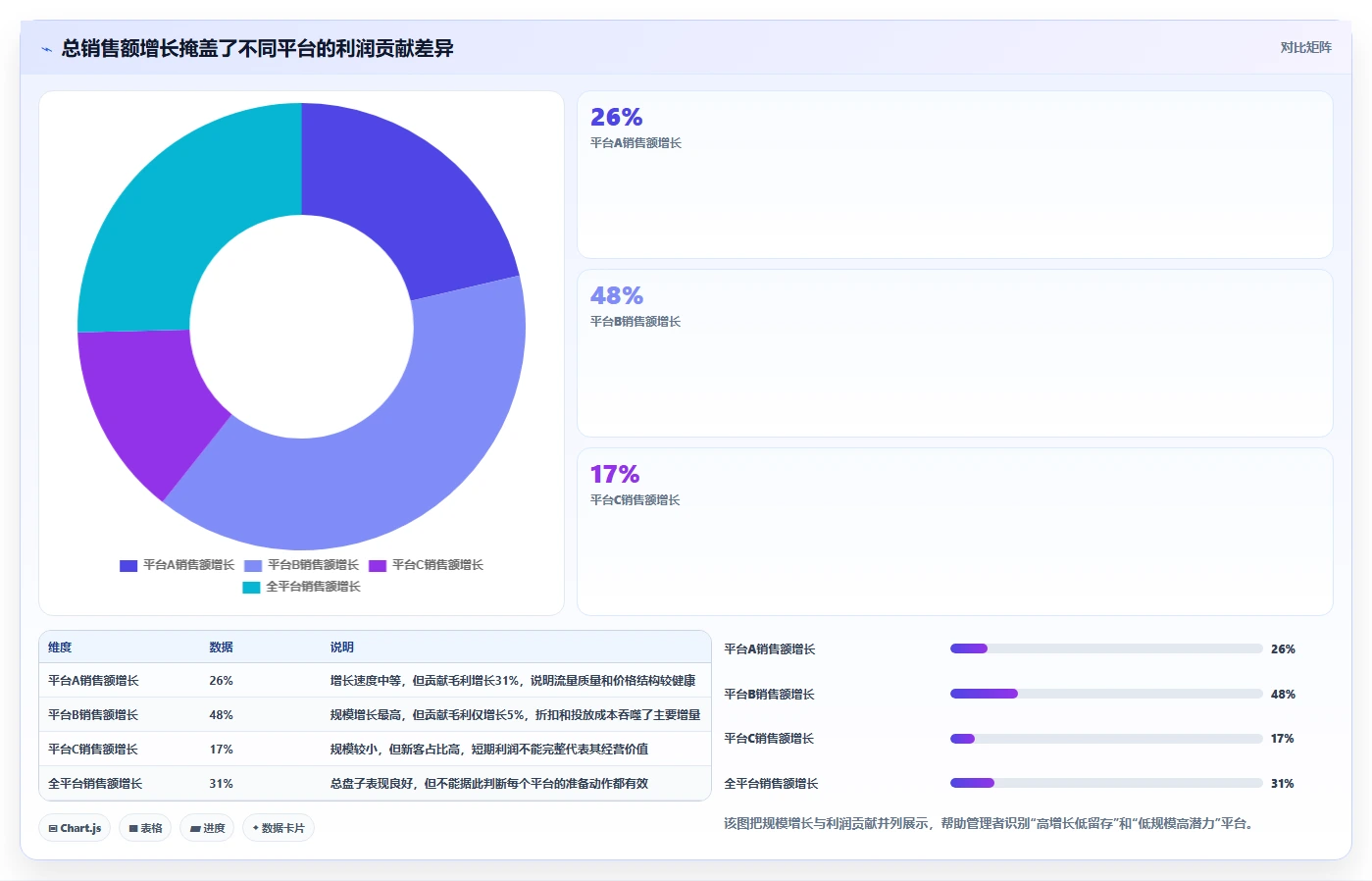
Task: Click the 表格 tag chip
Action: [145, 828]
